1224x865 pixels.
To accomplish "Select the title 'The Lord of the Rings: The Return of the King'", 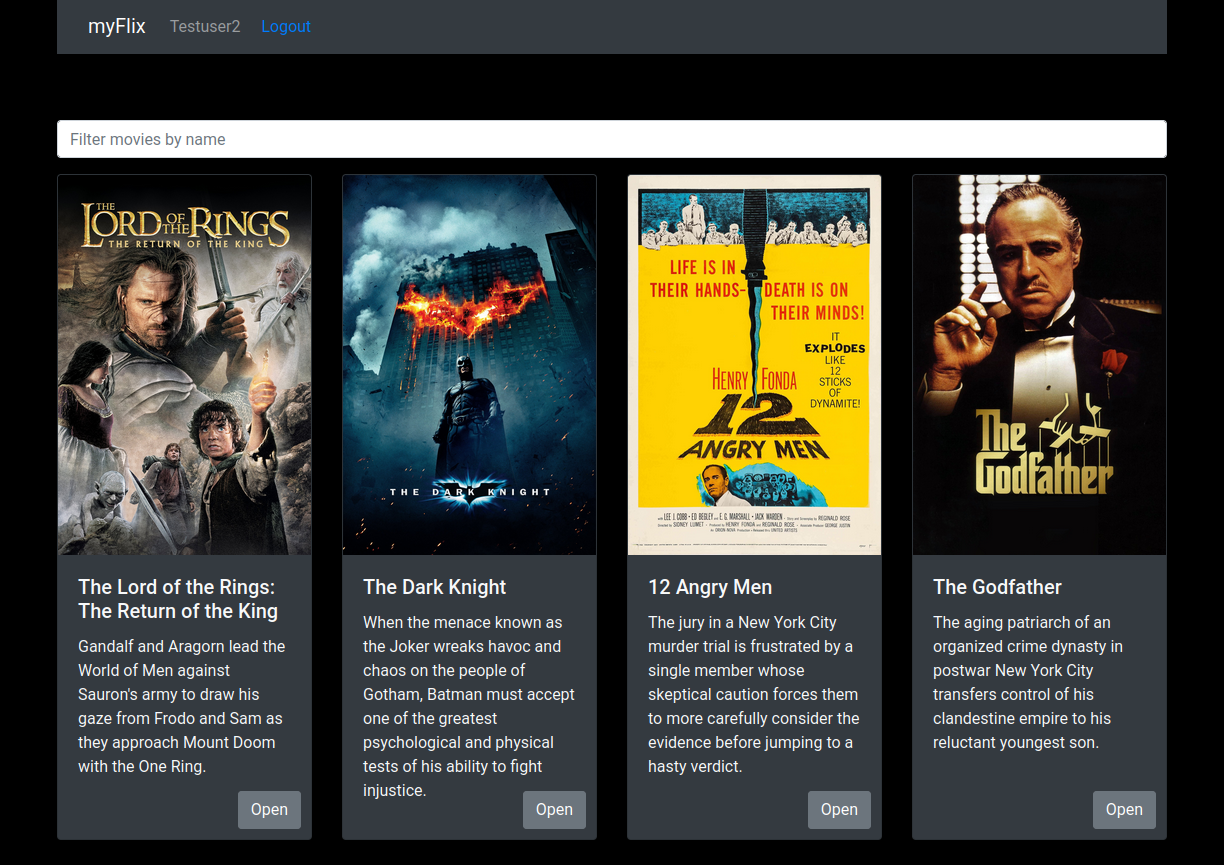I will [178, 599].
